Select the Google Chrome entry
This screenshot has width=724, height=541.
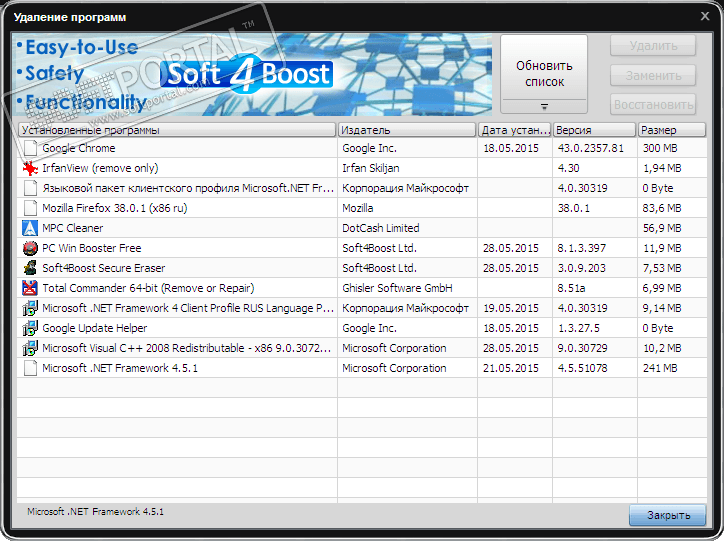78,148
